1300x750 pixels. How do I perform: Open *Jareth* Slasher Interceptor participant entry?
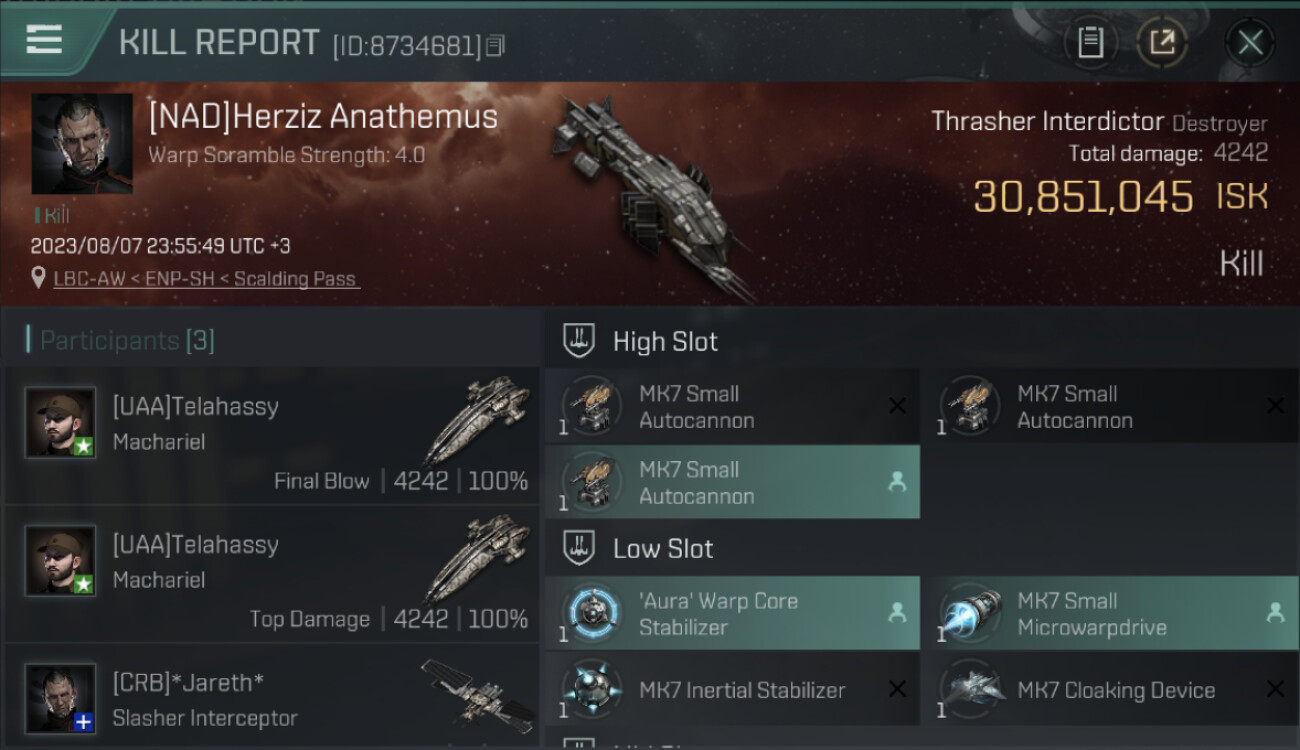272,697
